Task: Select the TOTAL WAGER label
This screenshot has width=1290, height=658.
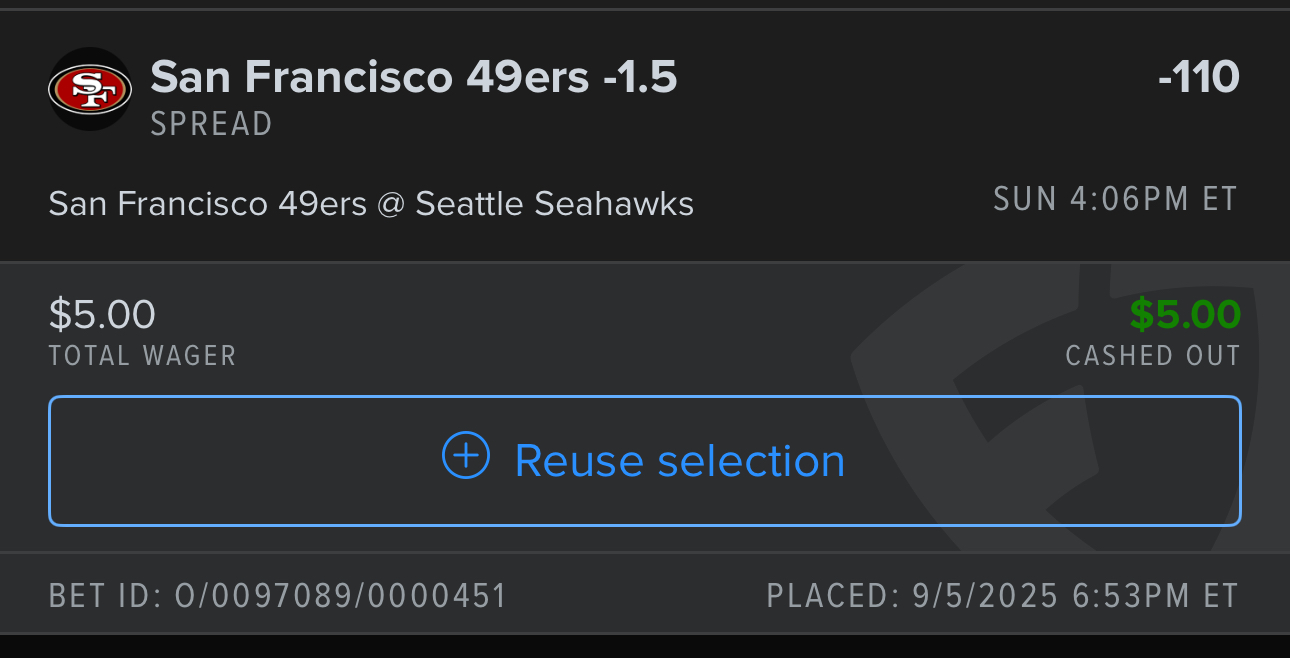Action: pos(142,355)
